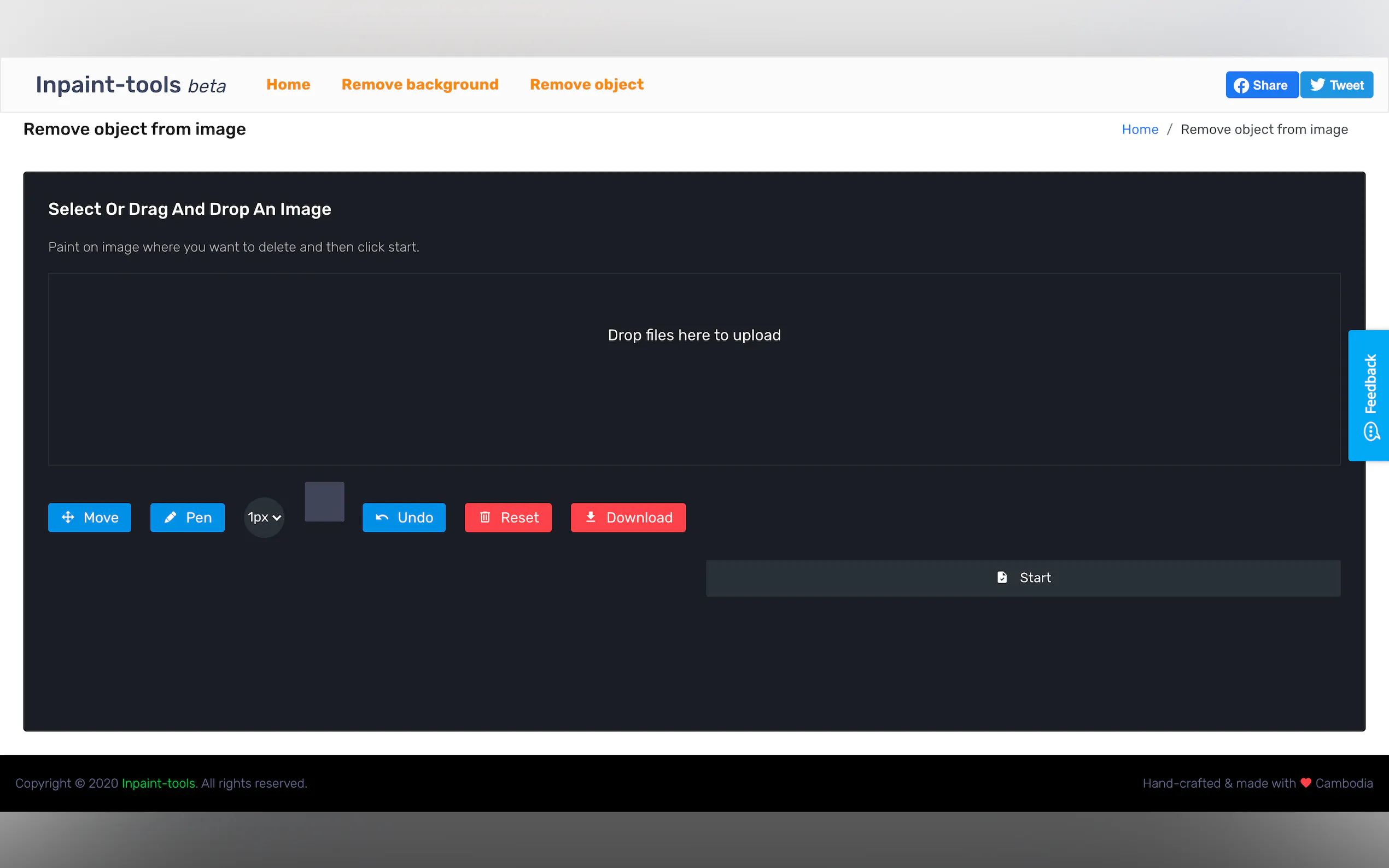The image size is (1389, 868).
Task: Click the Undo curved arrow icon
Action: tap(382, 517)
